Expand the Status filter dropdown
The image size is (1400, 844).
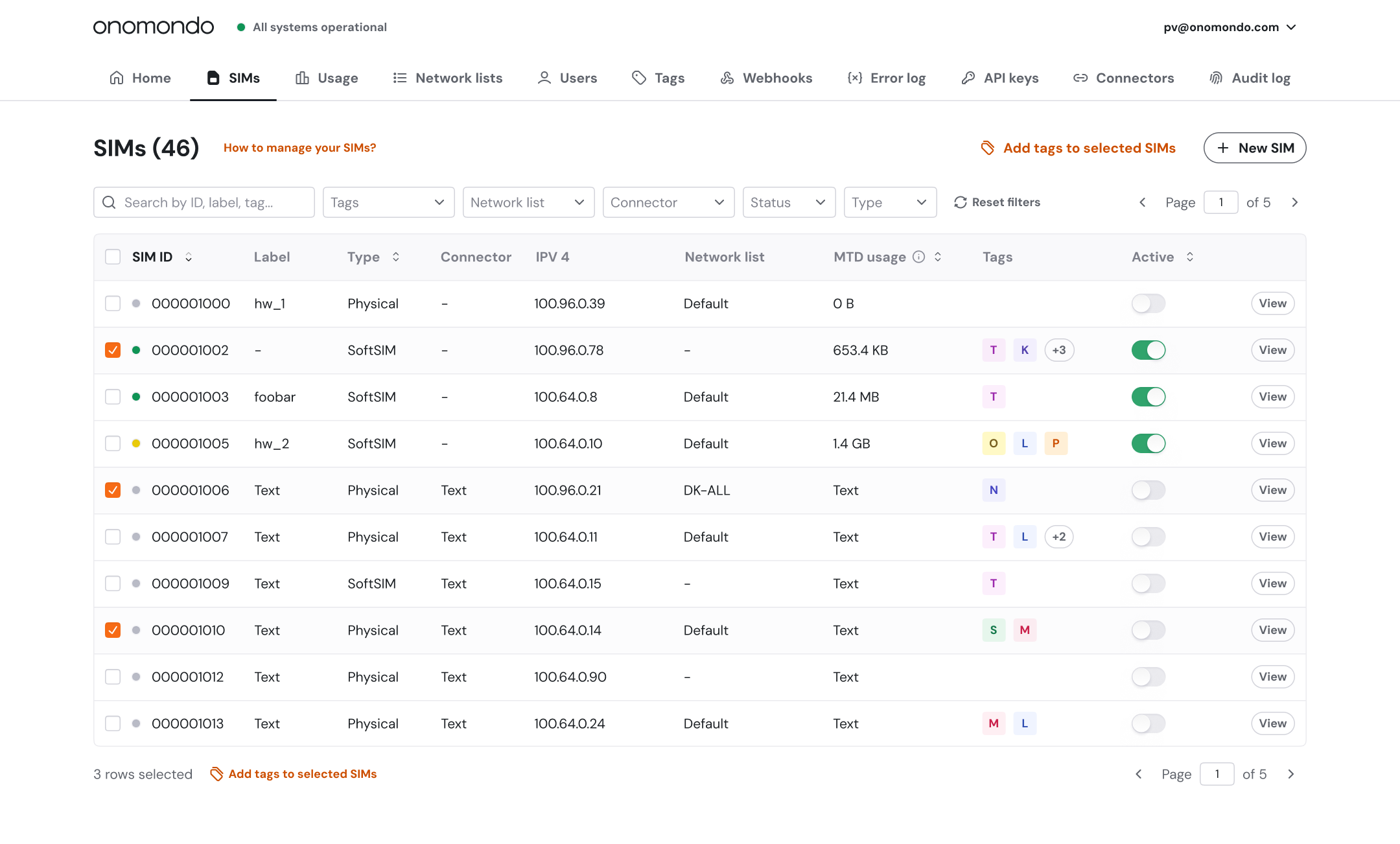788,202
